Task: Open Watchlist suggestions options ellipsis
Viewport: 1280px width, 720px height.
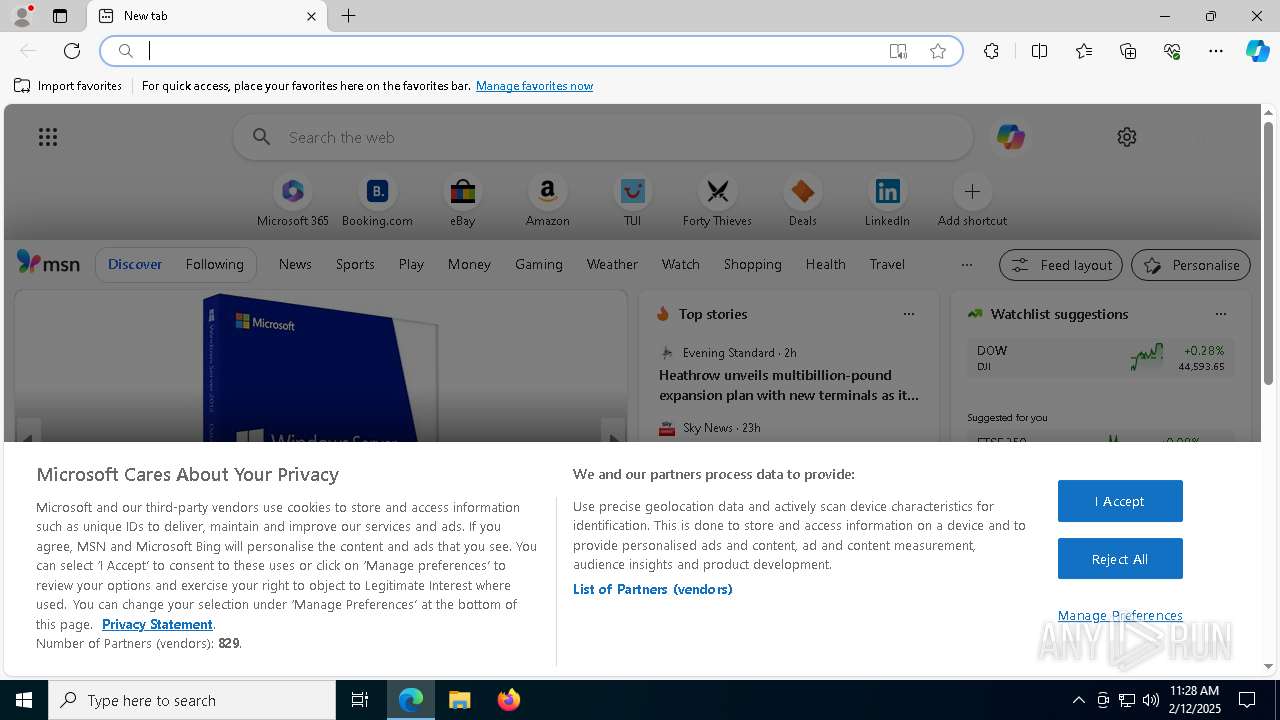Action: tap(1221, 314)
